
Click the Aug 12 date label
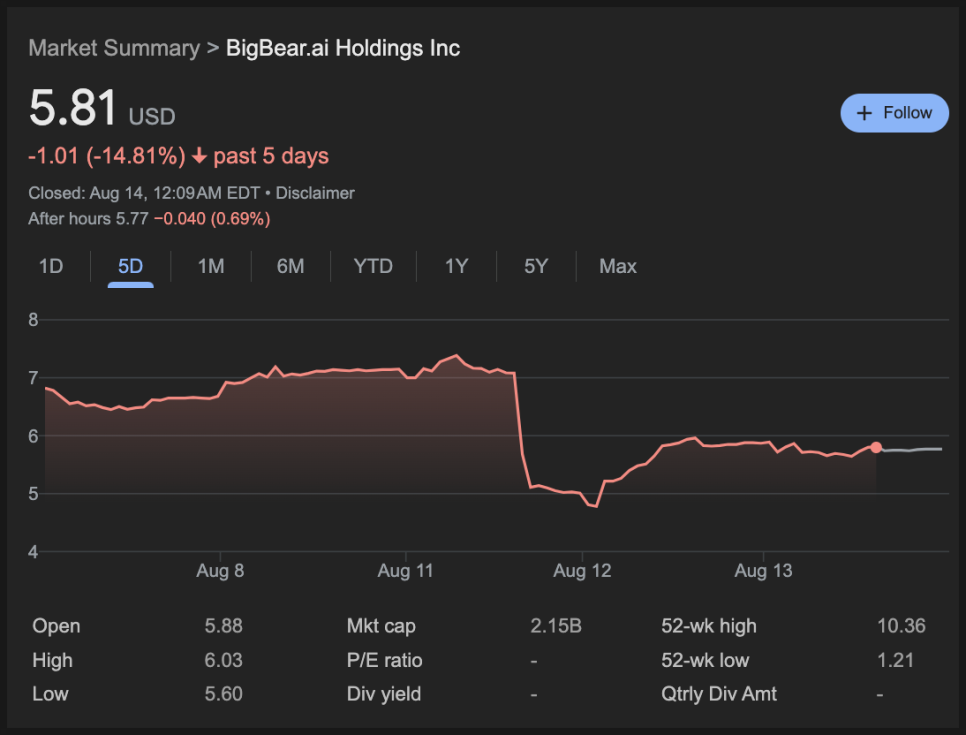tap(582, 571)
